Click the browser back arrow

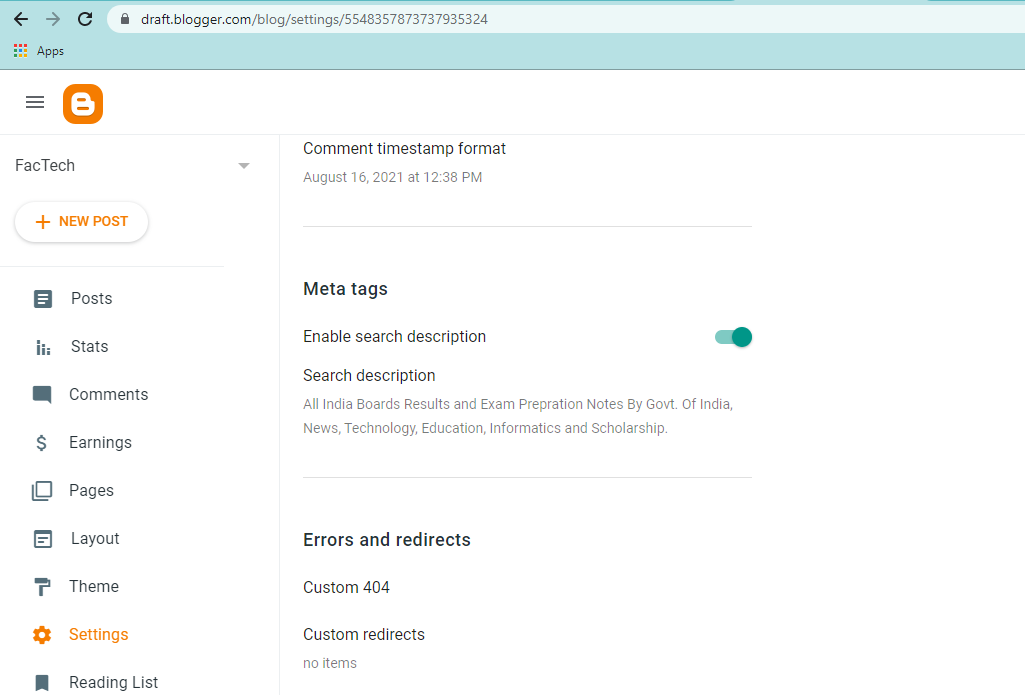point(21,19)
